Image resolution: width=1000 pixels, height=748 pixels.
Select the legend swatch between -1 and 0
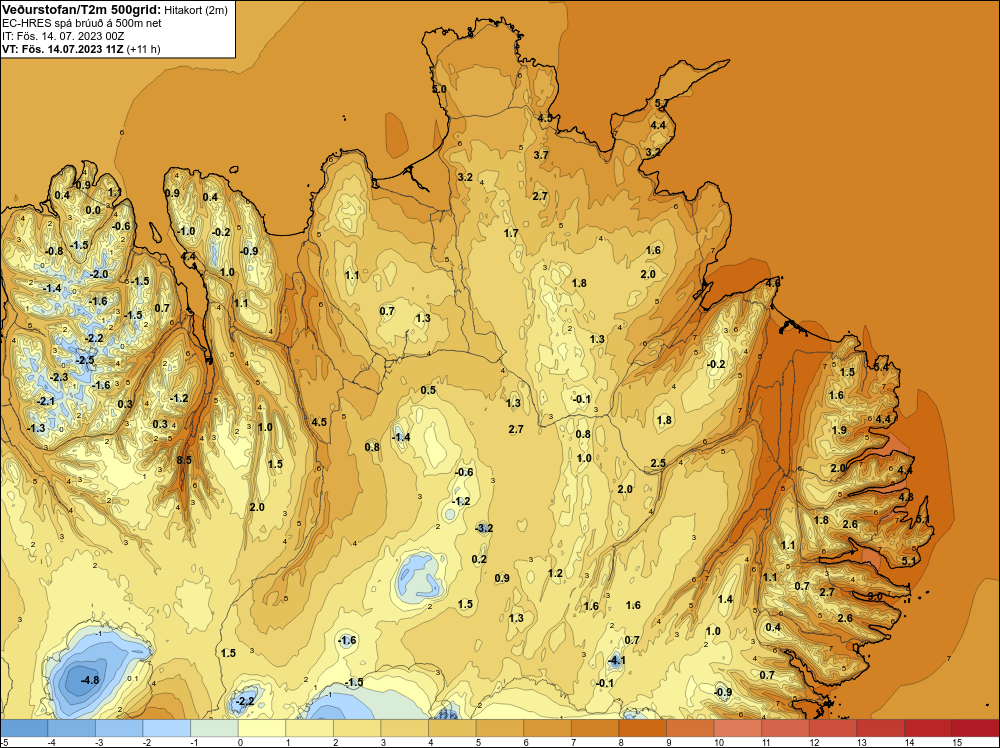coord(214,728)
